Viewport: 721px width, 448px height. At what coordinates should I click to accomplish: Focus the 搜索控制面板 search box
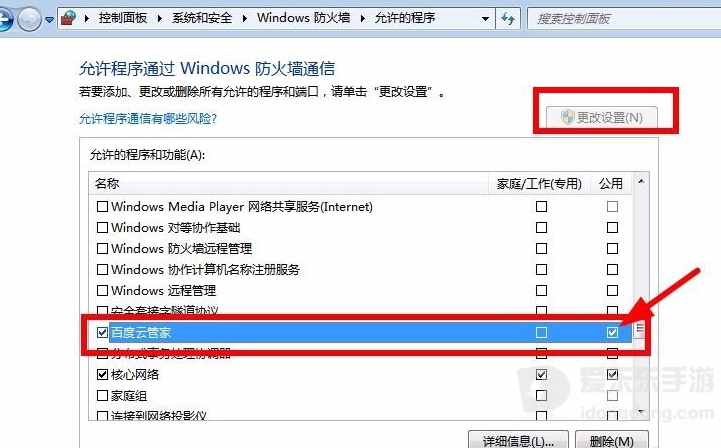point(624,19)
